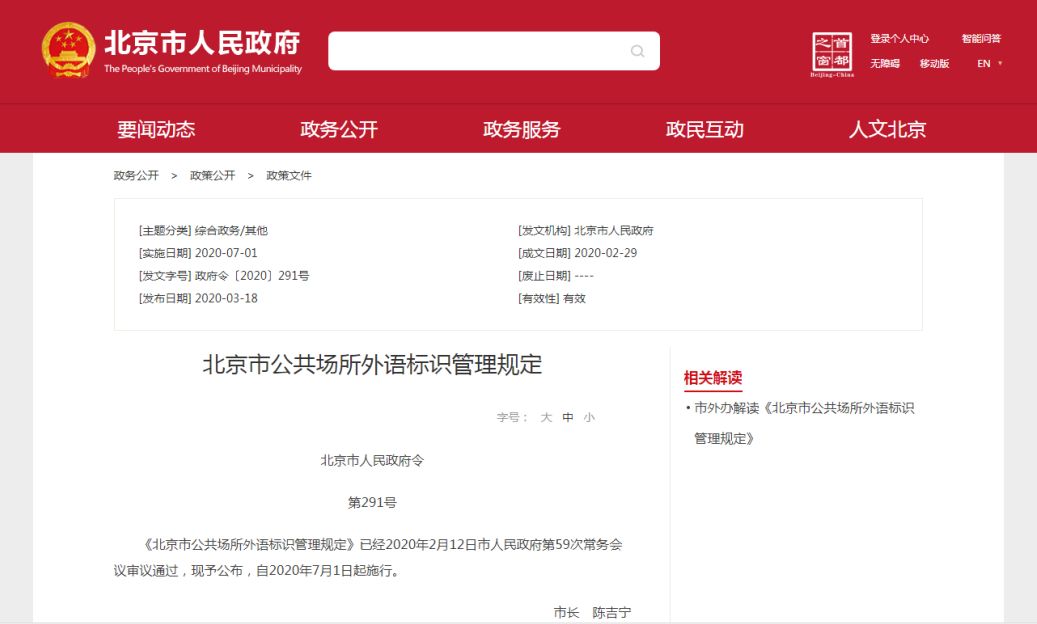Open the 政务服务 nav menu
The height and width of the screenshot is (624, 1037).
[x=522, y=129]
